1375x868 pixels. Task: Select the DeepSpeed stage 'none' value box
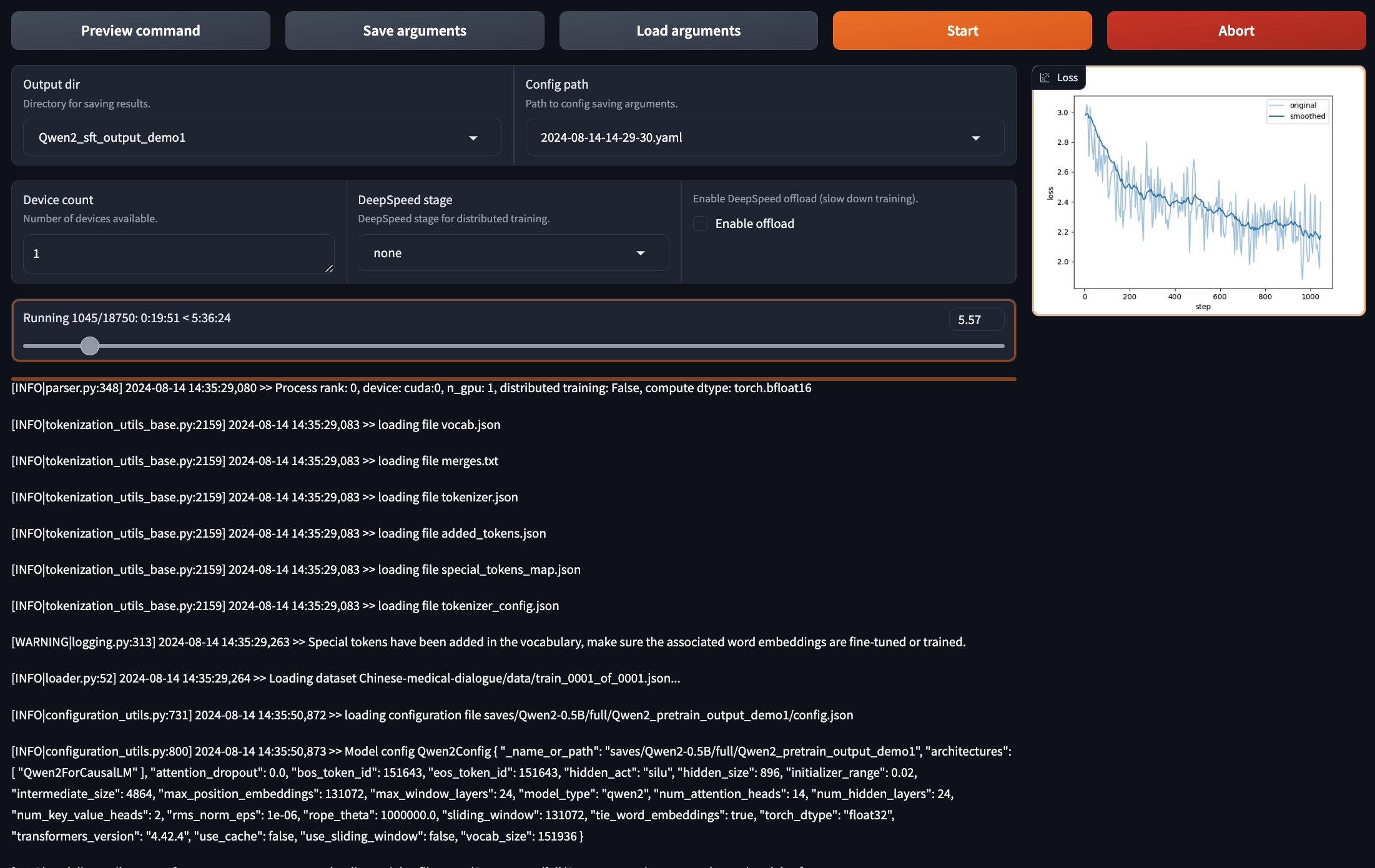[x=493, y=253]
